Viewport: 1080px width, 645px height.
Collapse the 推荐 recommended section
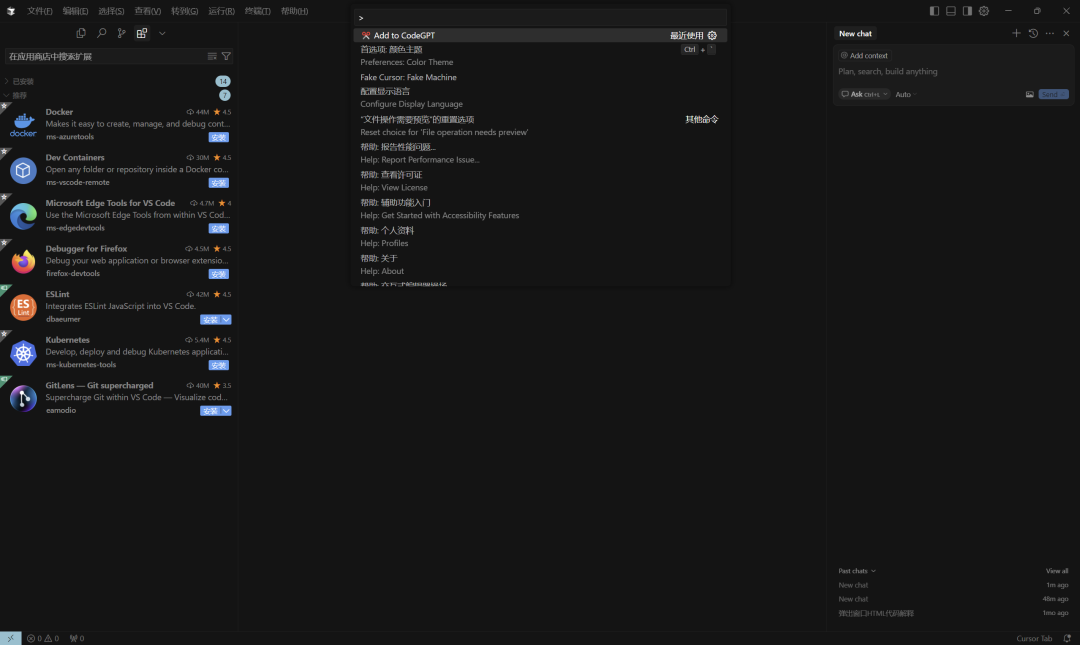tap(117, 95)
